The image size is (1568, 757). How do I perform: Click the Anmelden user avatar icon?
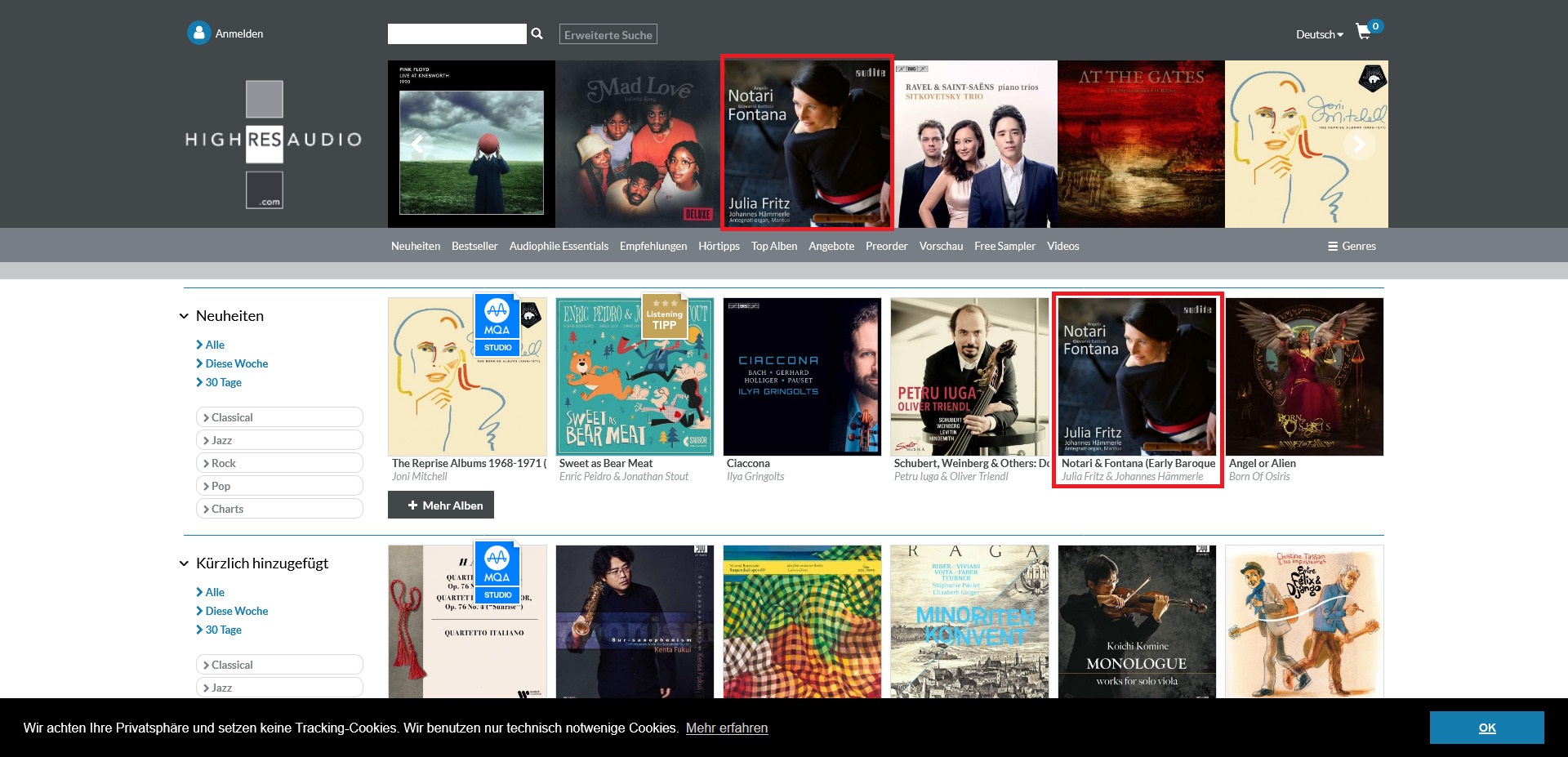click(x=198, y=33)
